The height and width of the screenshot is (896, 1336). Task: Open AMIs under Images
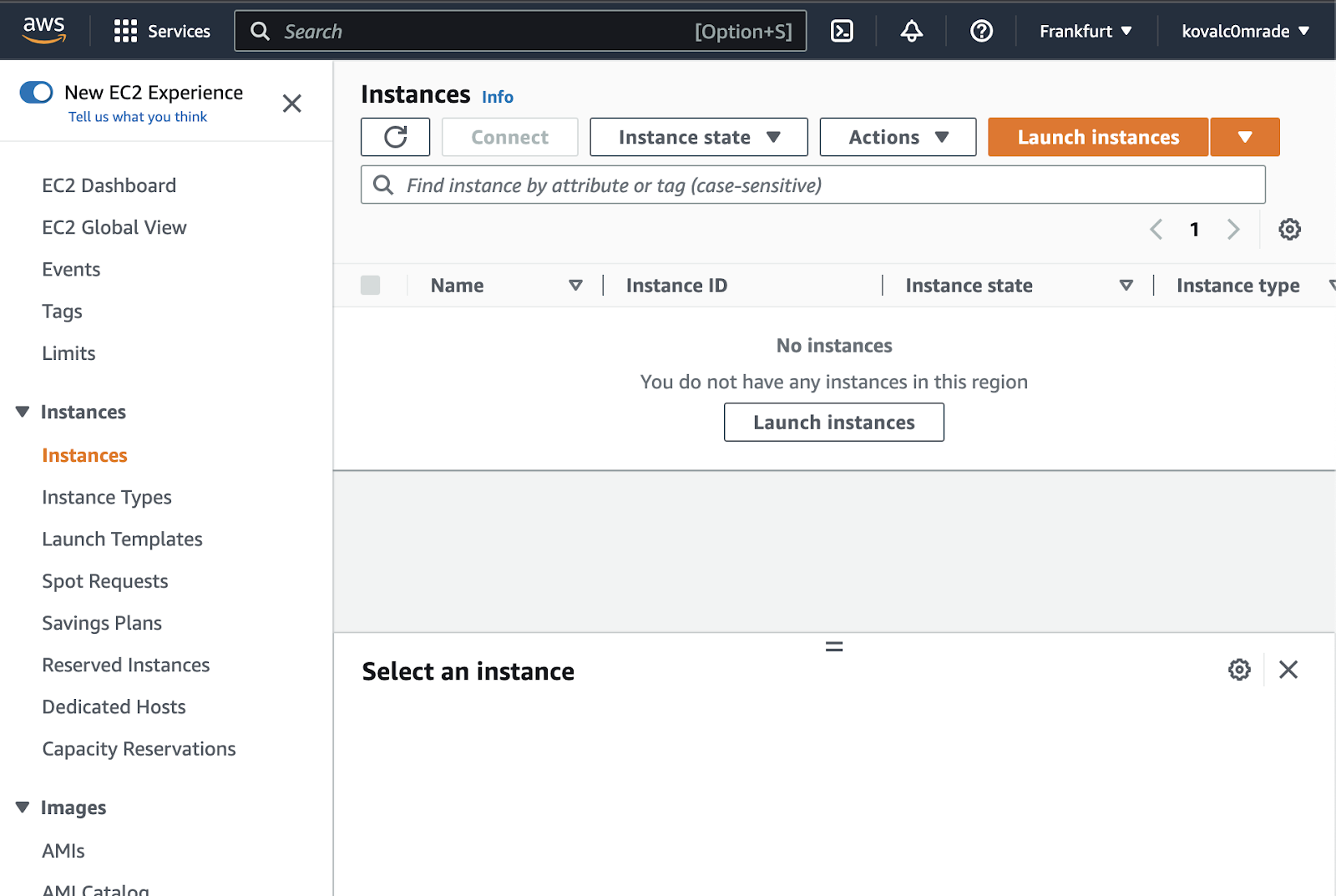pos(63,851)
